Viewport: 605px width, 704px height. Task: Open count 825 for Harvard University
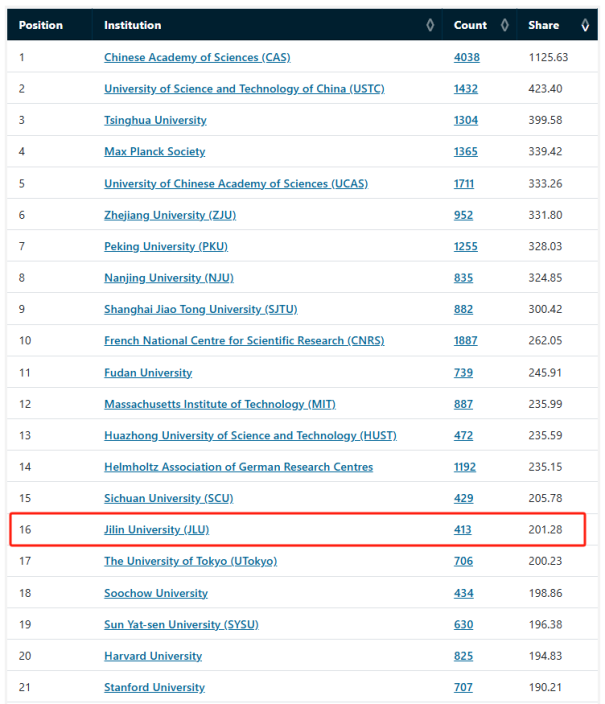click(462, 656)
